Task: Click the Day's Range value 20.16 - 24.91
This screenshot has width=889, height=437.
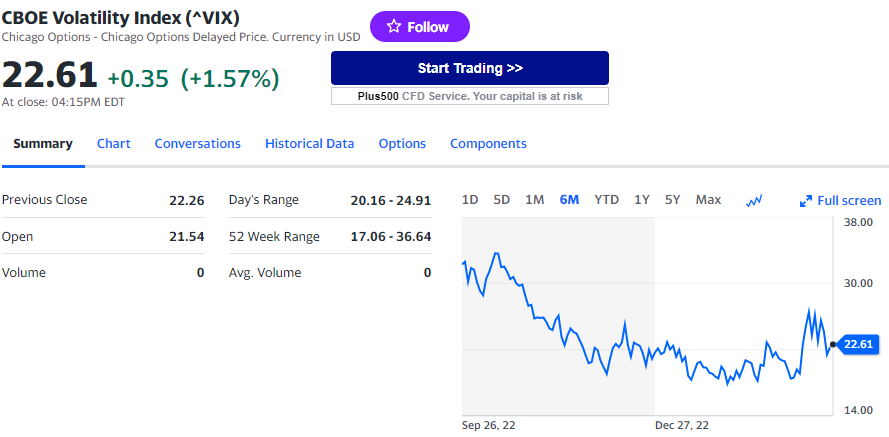Action: tap(391, 200)
